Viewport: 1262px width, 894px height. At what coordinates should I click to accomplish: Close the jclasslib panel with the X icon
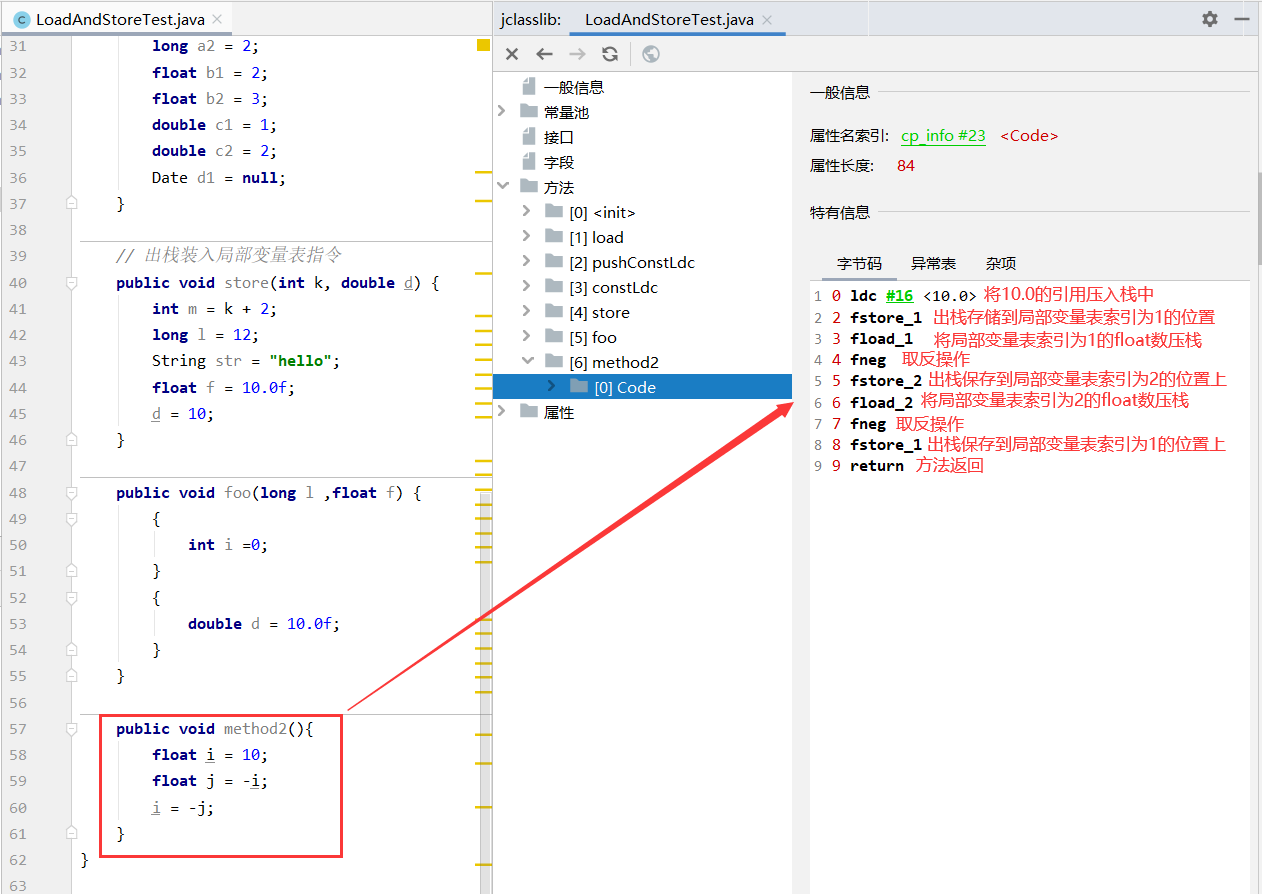point(512,54)
